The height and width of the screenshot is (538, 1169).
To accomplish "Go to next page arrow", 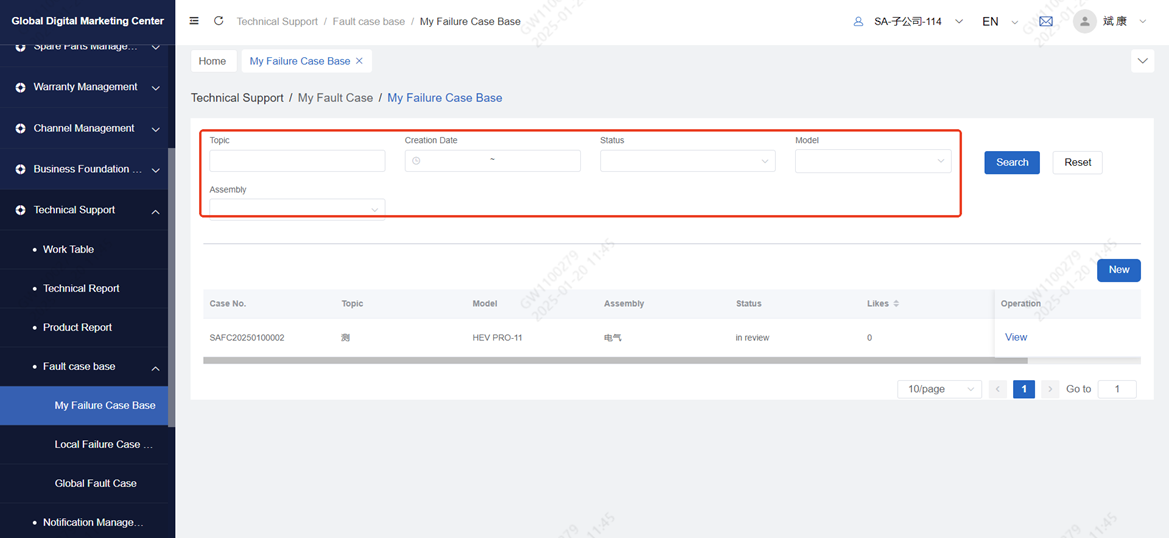I will tap(1050, 389).
